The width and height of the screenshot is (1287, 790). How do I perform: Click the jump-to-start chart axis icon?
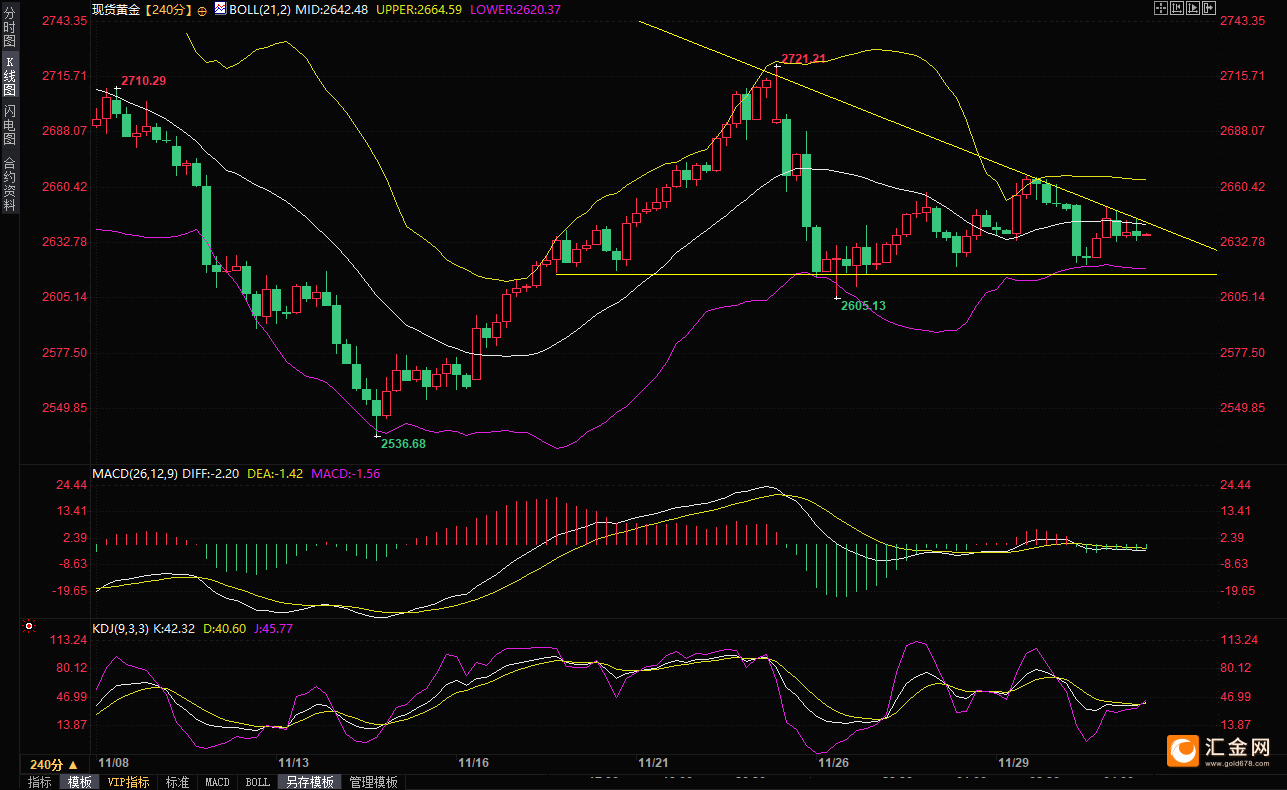point(1177,8)
